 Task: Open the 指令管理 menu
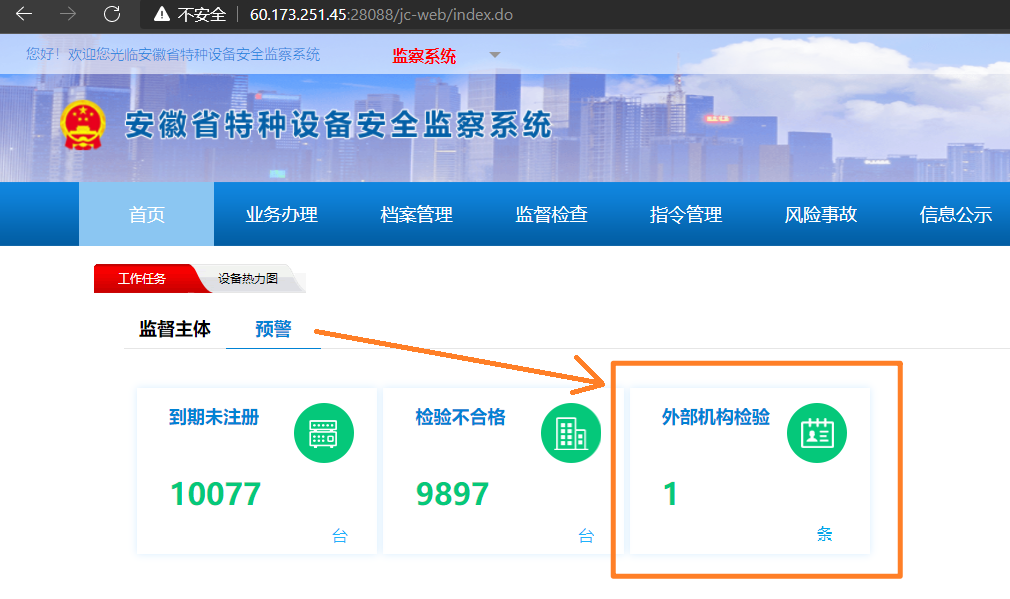[x=686, y=214]
